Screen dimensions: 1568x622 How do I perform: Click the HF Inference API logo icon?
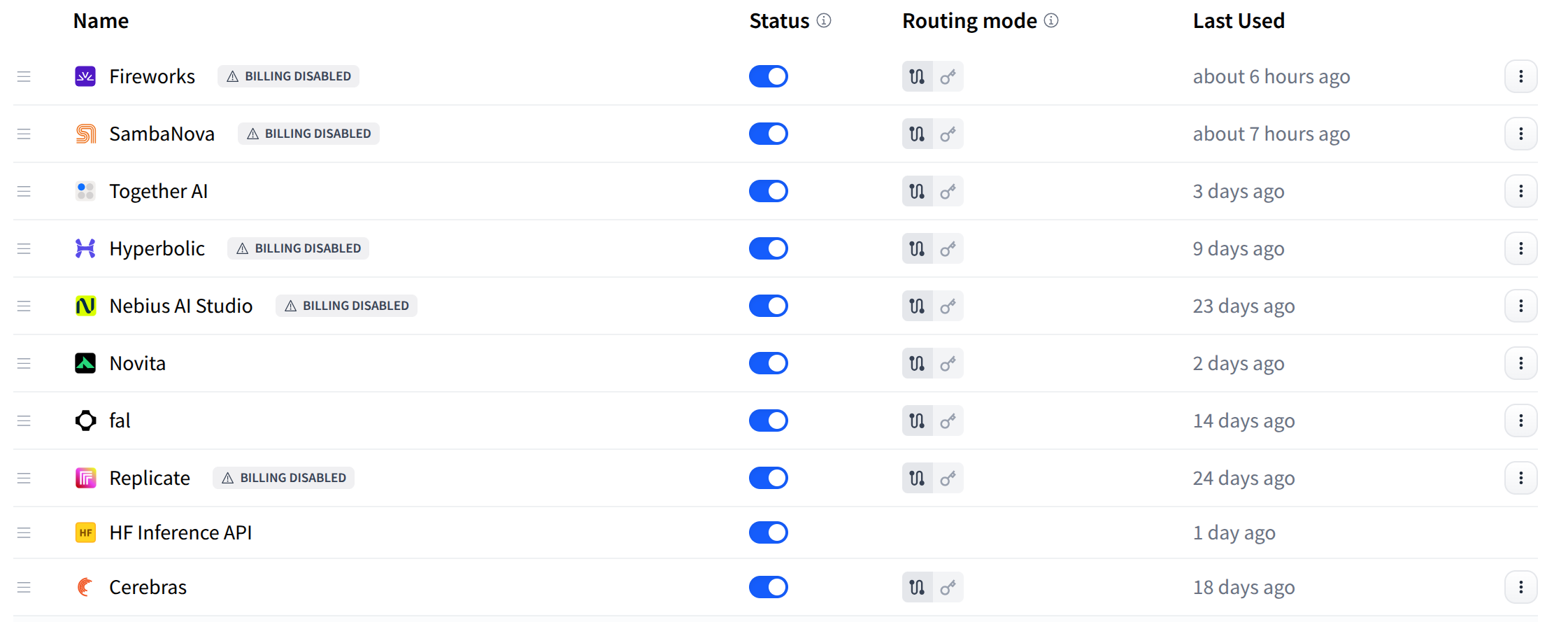85,532
